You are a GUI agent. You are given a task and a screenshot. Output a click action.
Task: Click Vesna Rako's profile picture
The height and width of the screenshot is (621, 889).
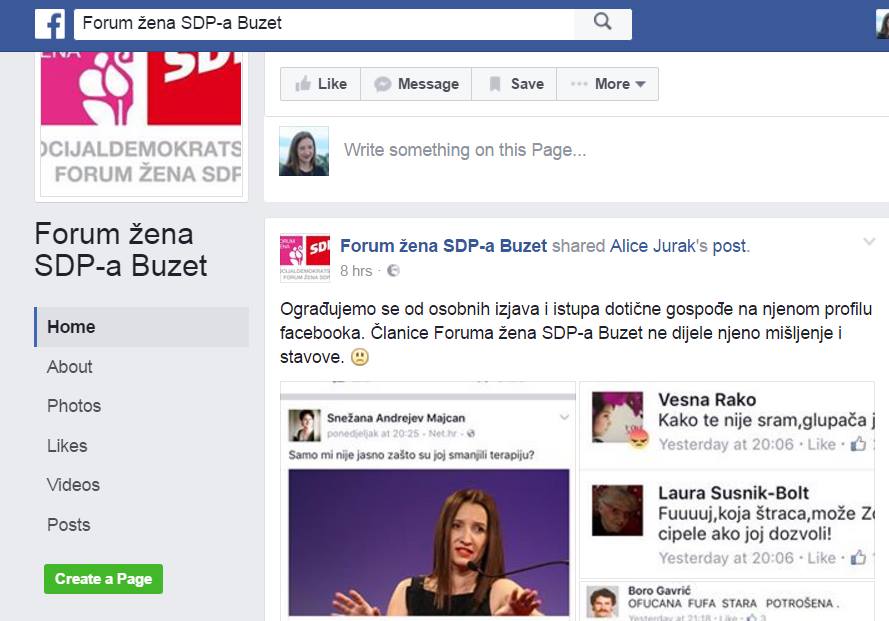click(617, 417)
